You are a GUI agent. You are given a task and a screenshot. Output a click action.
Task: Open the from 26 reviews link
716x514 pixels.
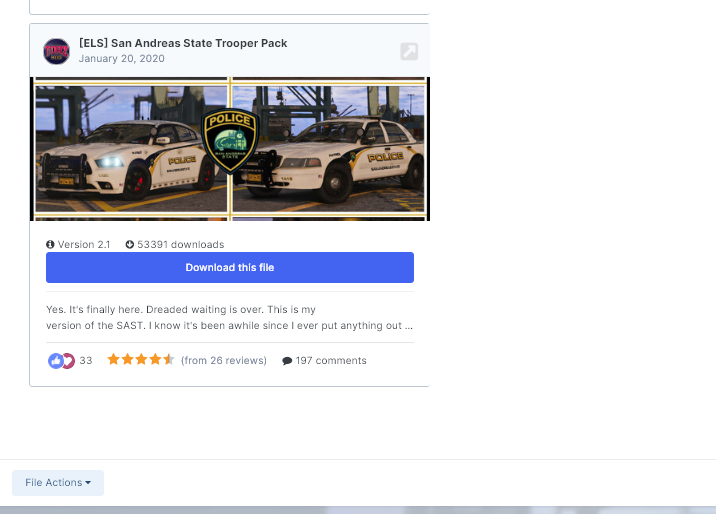[224, 361]
